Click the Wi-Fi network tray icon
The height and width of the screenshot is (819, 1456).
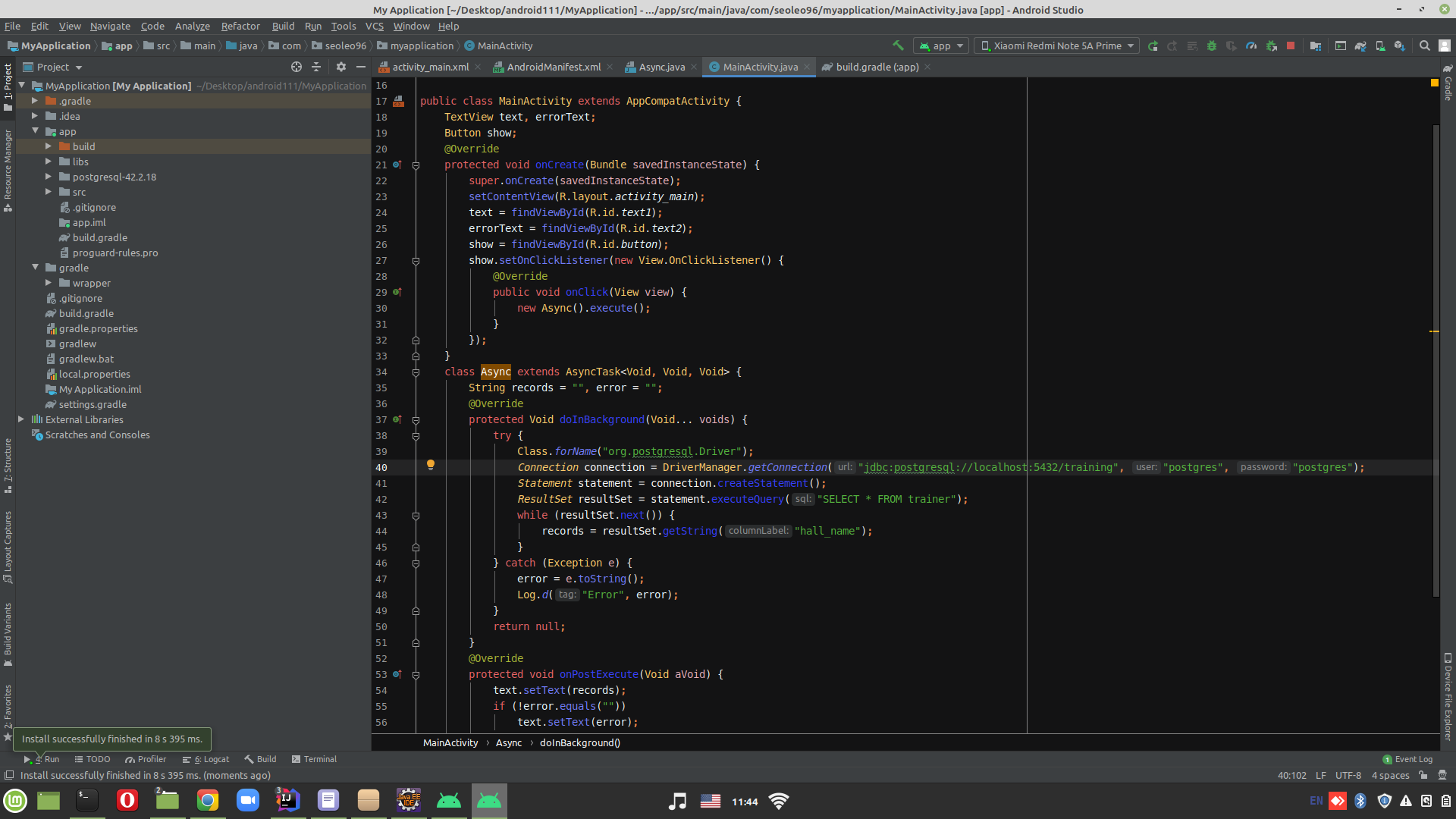tap(779, 801)
